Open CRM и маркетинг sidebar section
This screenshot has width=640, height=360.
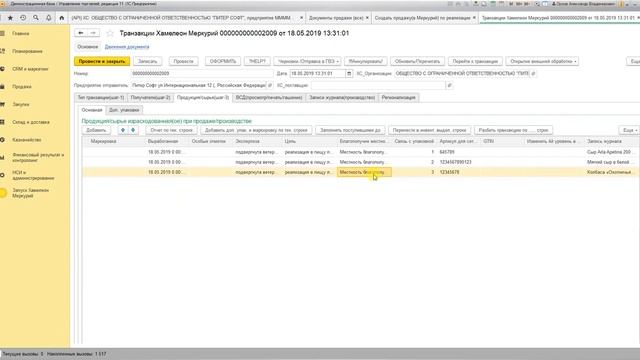(x=30, y=69)
